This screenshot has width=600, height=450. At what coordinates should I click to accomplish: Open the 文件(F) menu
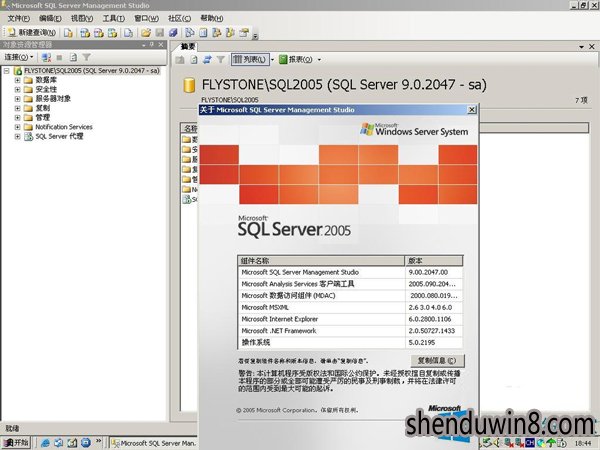coord(18,18)
